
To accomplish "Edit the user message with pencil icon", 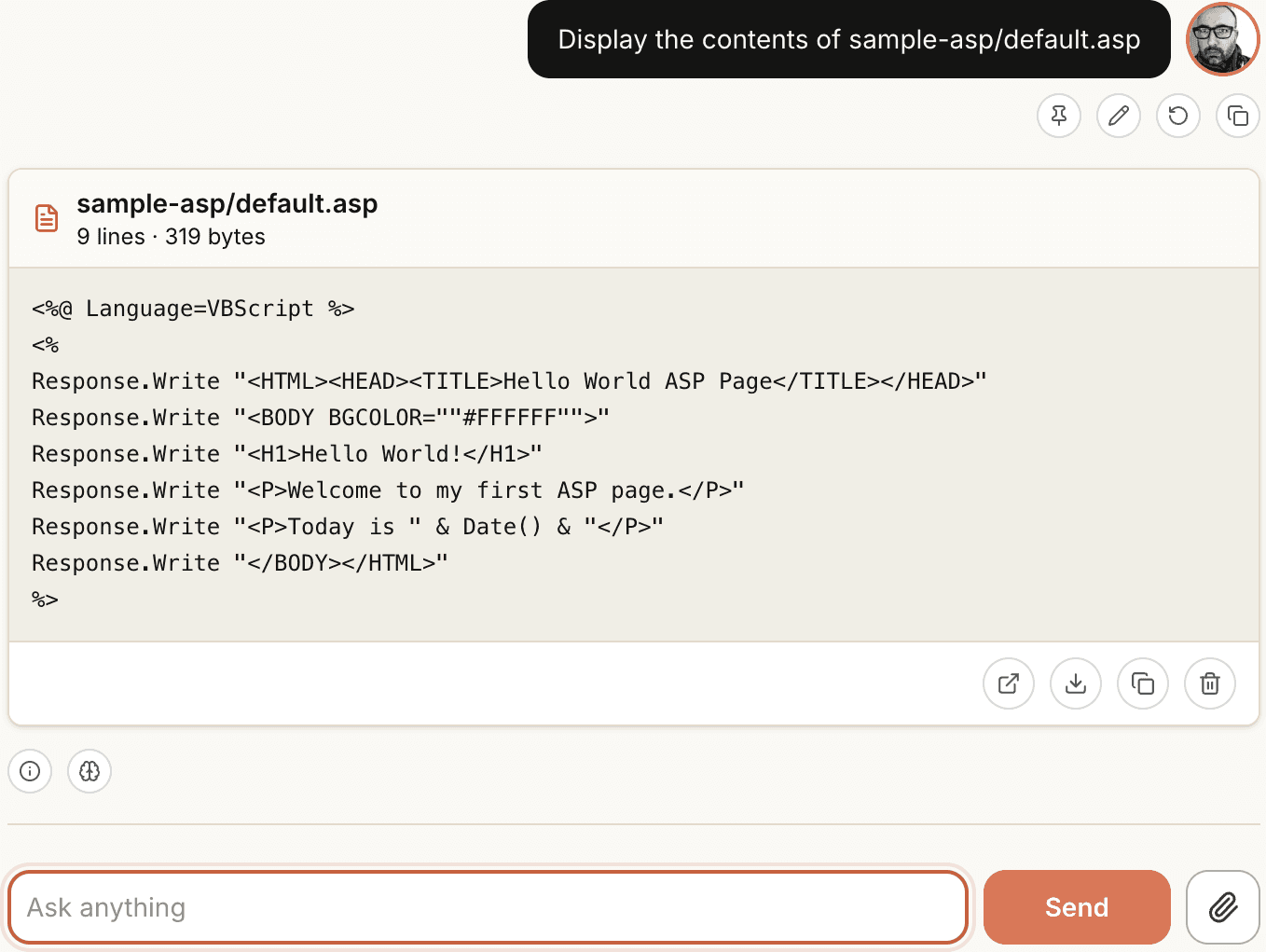I will coord(1119,116).
